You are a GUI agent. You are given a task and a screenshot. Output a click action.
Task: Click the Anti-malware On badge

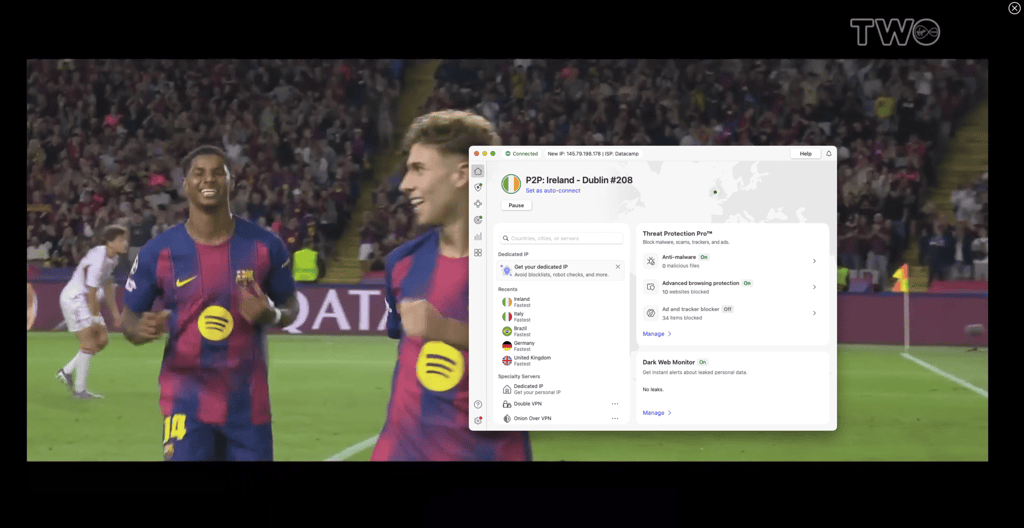coord(704,257)
